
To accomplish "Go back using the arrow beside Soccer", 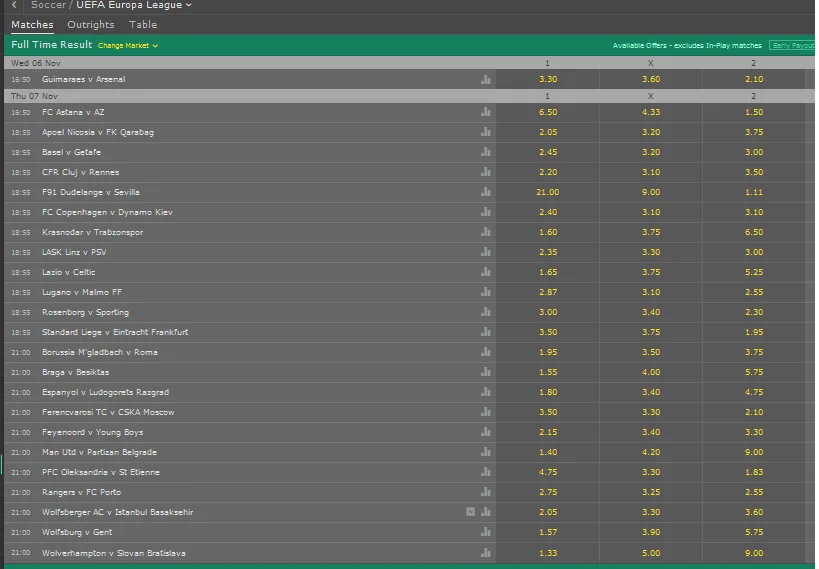I will [14, 5].
